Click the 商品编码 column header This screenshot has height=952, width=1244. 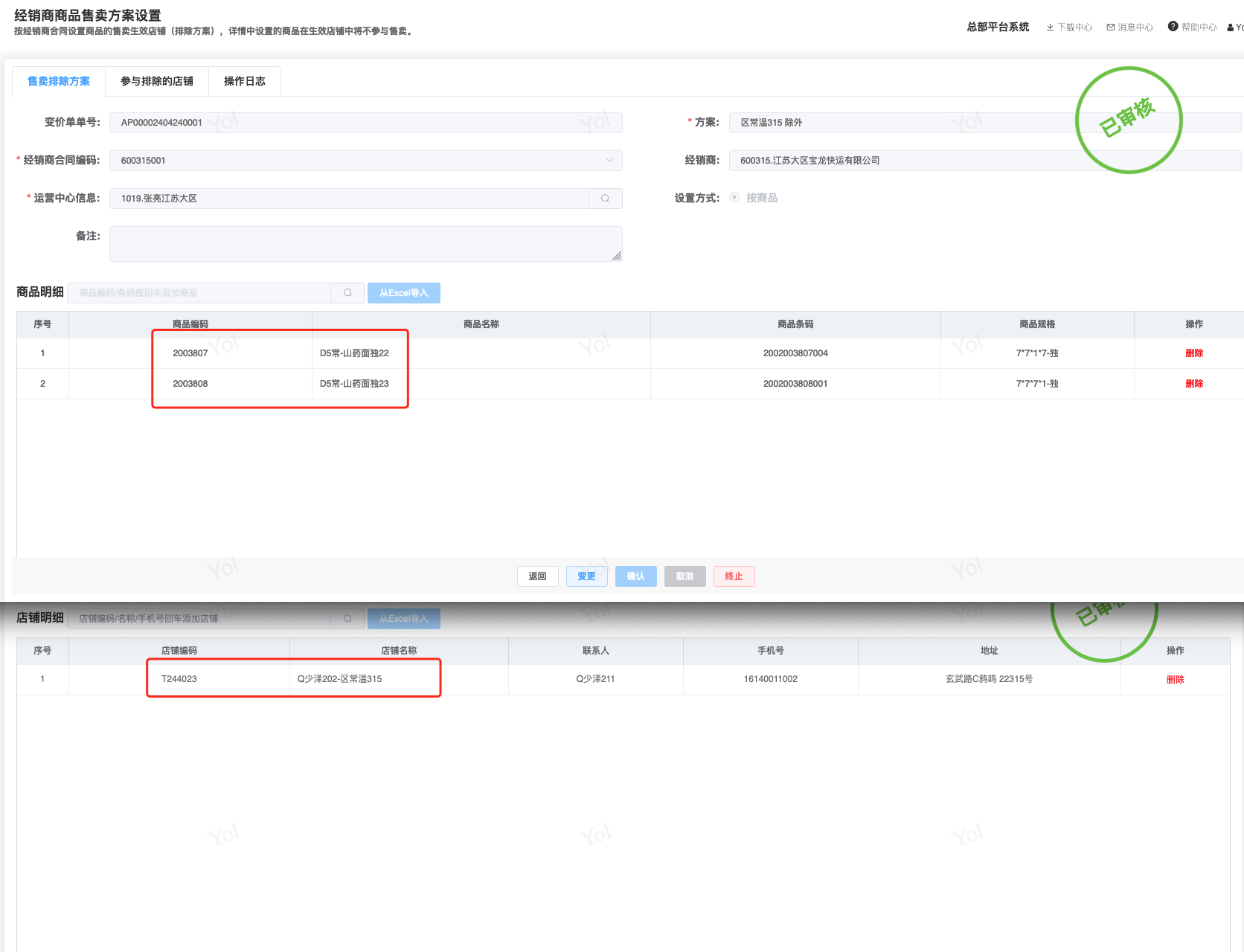point(190,324)
